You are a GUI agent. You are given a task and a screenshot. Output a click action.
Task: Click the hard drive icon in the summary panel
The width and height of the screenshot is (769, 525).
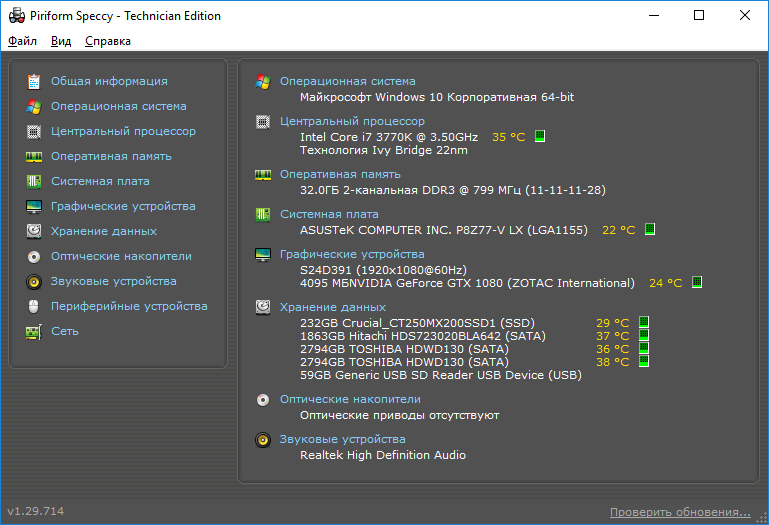263,307
